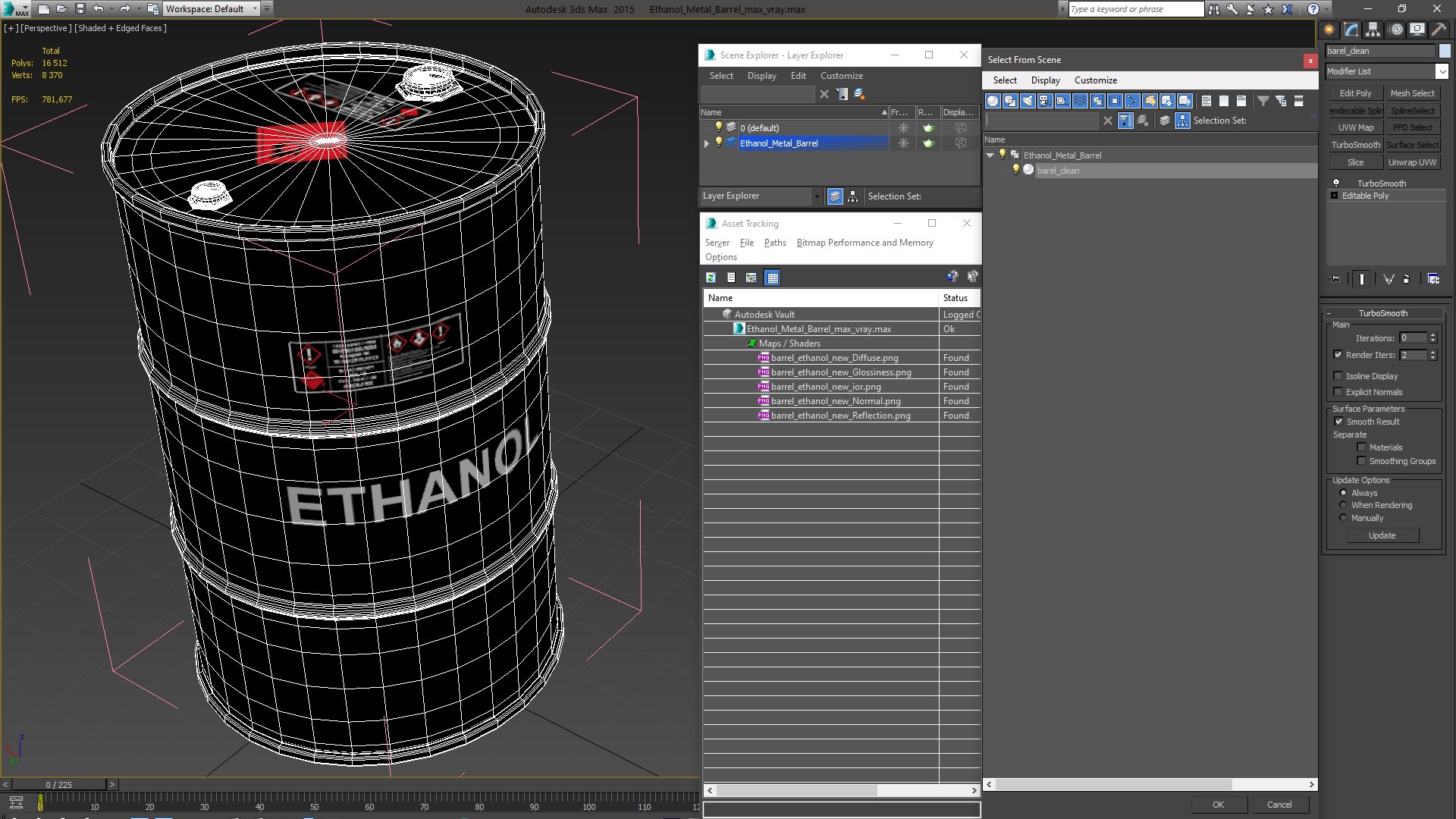Screen dimensions: 1456x819
Task: Click the Edit Poly modifier button
Action: click(x=1355, y=93)
